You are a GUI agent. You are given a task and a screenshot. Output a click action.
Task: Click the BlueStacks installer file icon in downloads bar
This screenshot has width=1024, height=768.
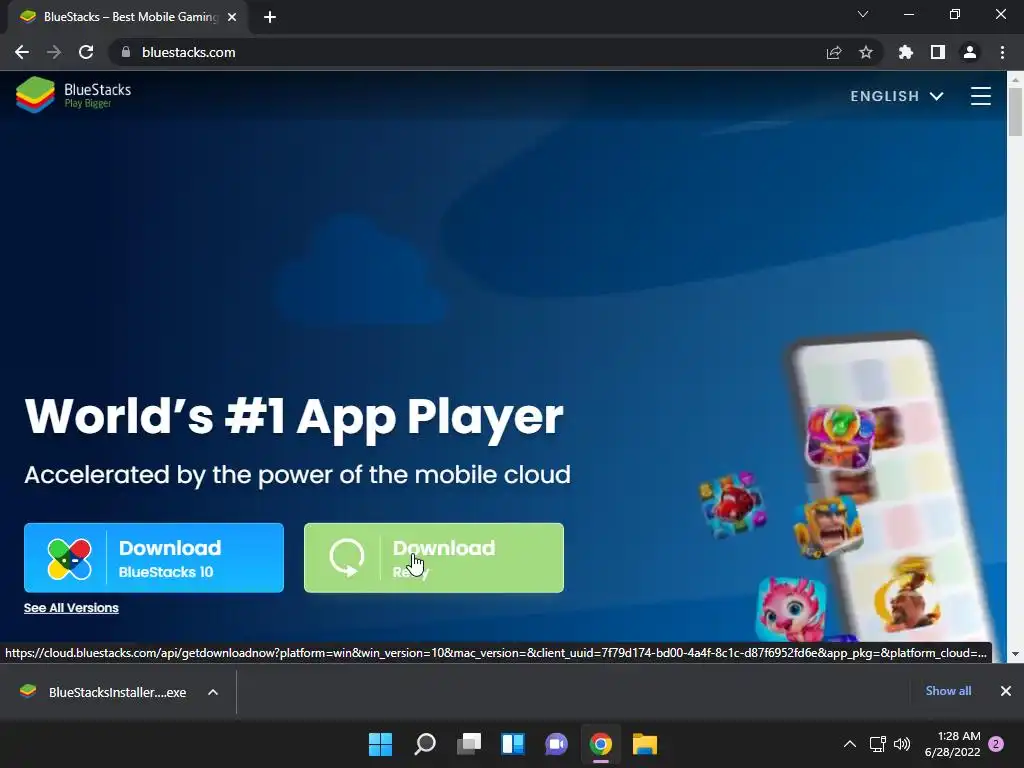point(28,691)
